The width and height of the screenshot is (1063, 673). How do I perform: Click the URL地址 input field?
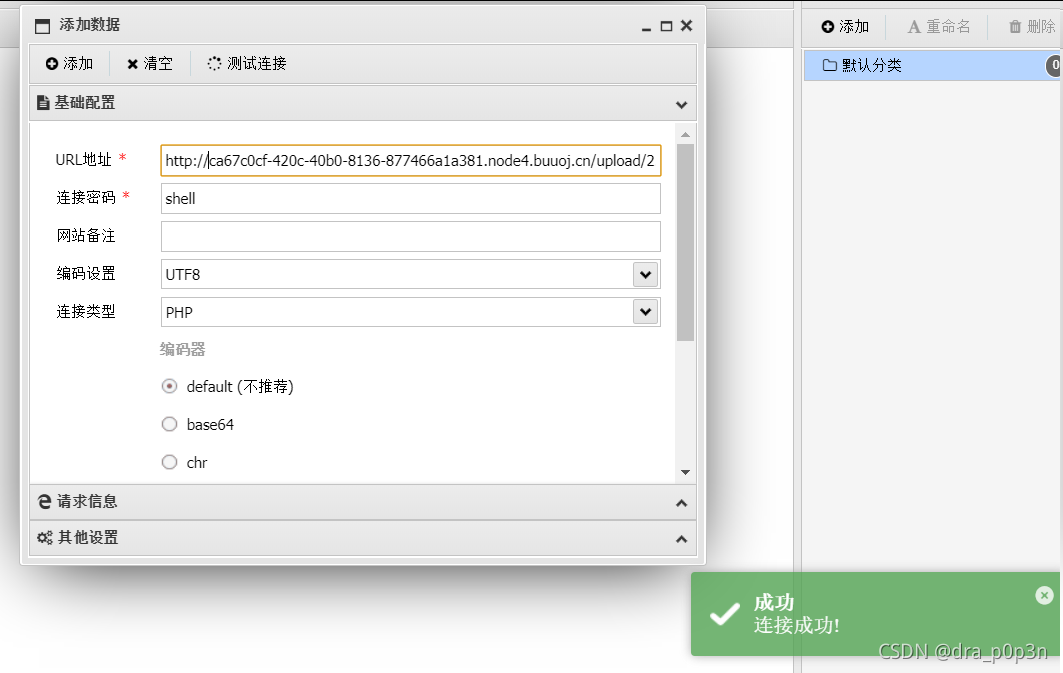pyautogui.click(x=411, y=161)
